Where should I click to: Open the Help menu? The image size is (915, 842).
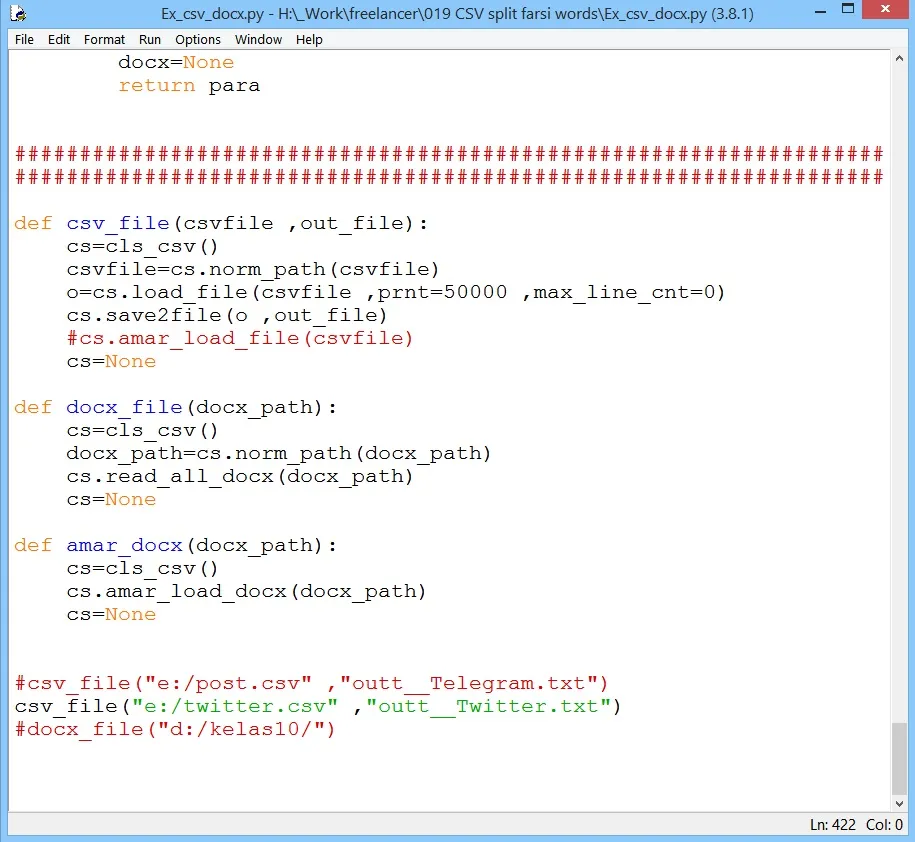pos(309,39)
